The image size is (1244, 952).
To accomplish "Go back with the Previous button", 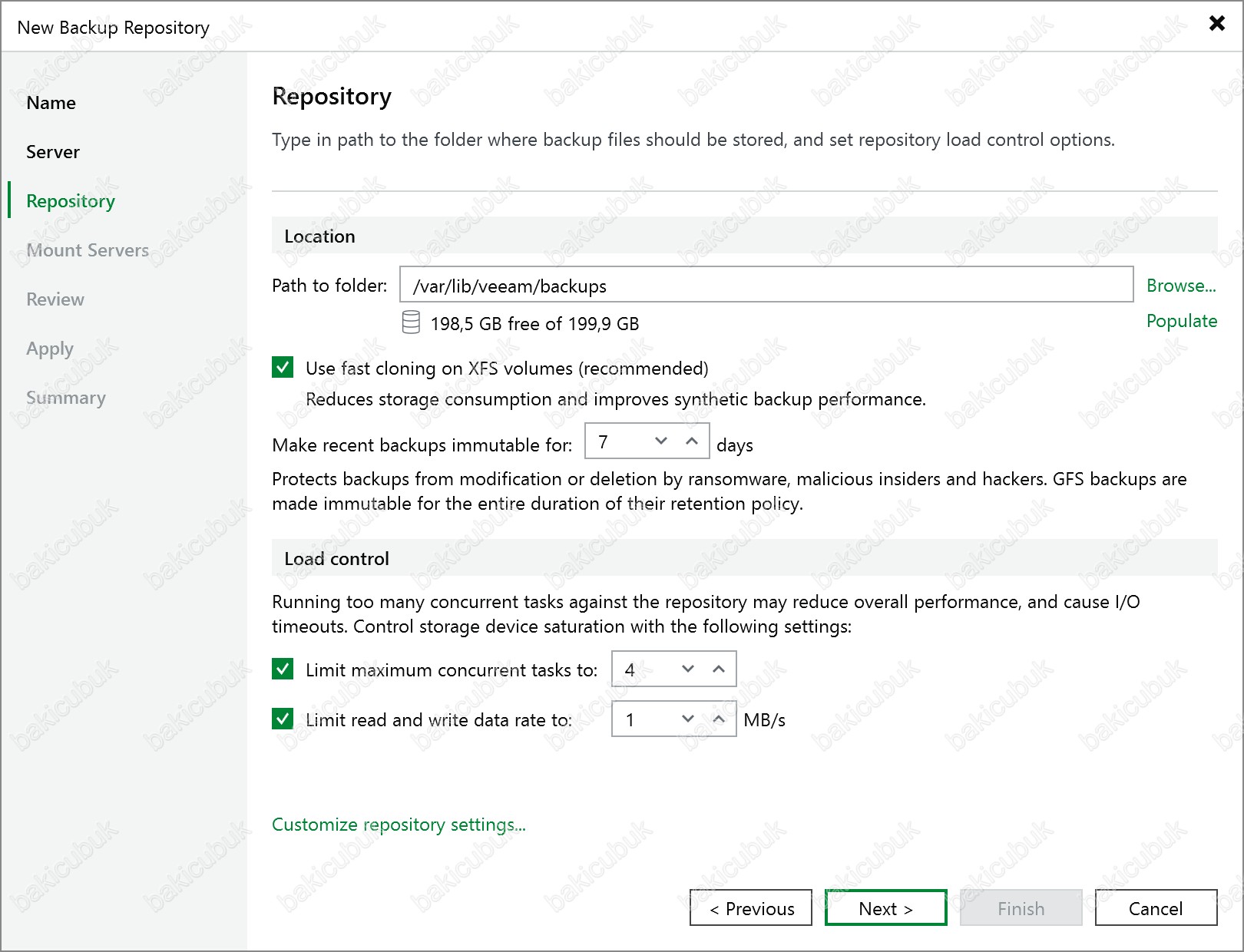I will click(751, 908).
